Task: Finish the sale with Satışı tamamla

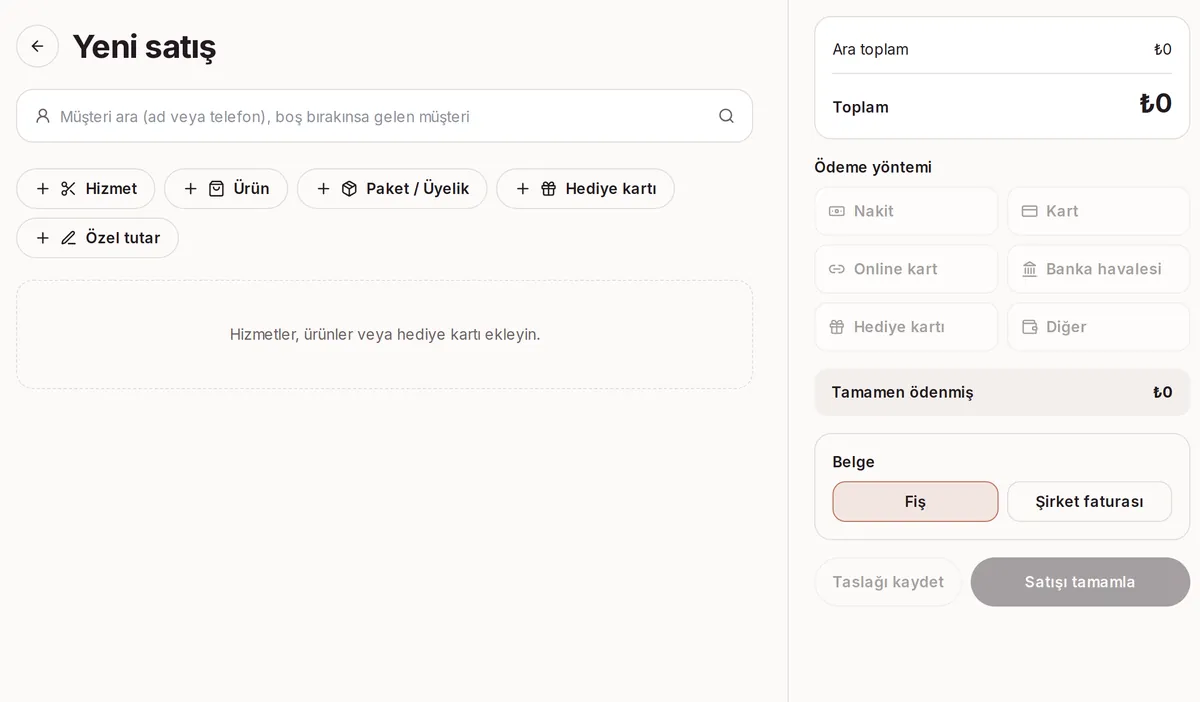Action: coord(1080,582)
